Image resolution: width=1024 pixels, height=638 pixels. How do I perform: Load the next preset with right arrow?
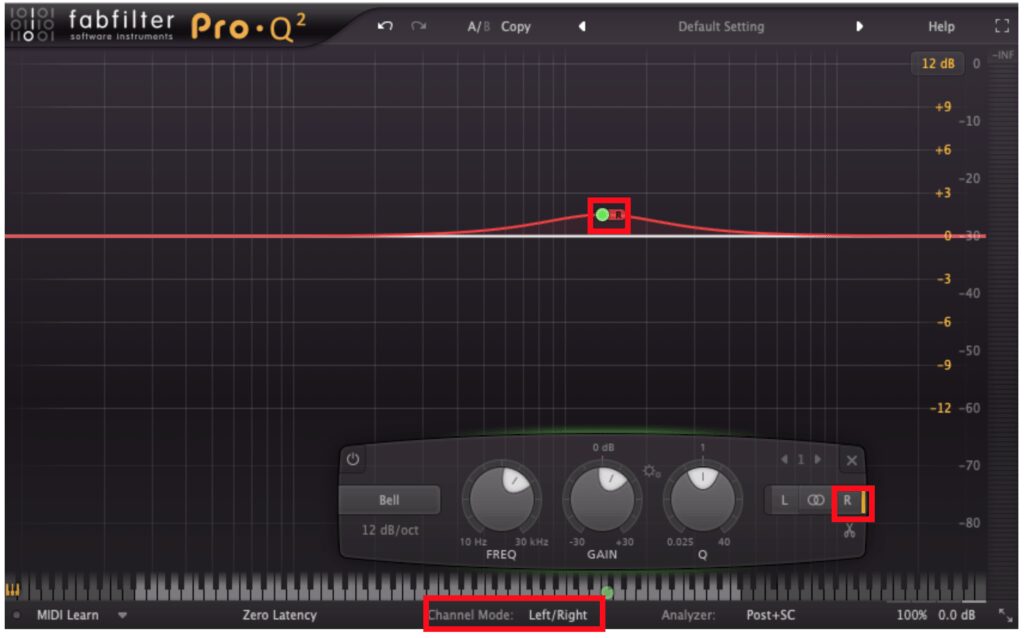pos(859,26)
